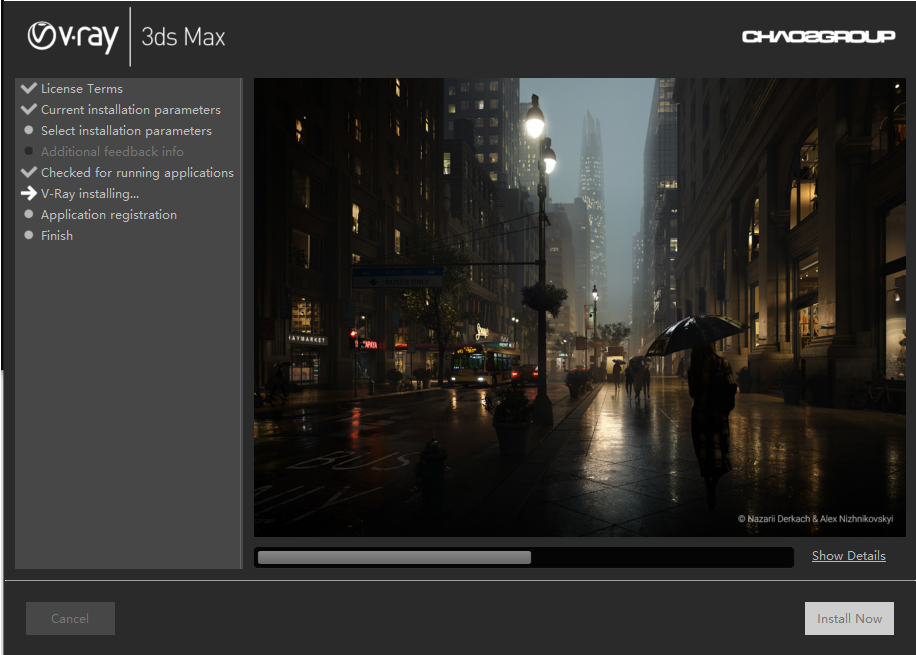Viewport: 916px width, 655px height.
Task: Select Application registration step
Action: click(109, 215)
